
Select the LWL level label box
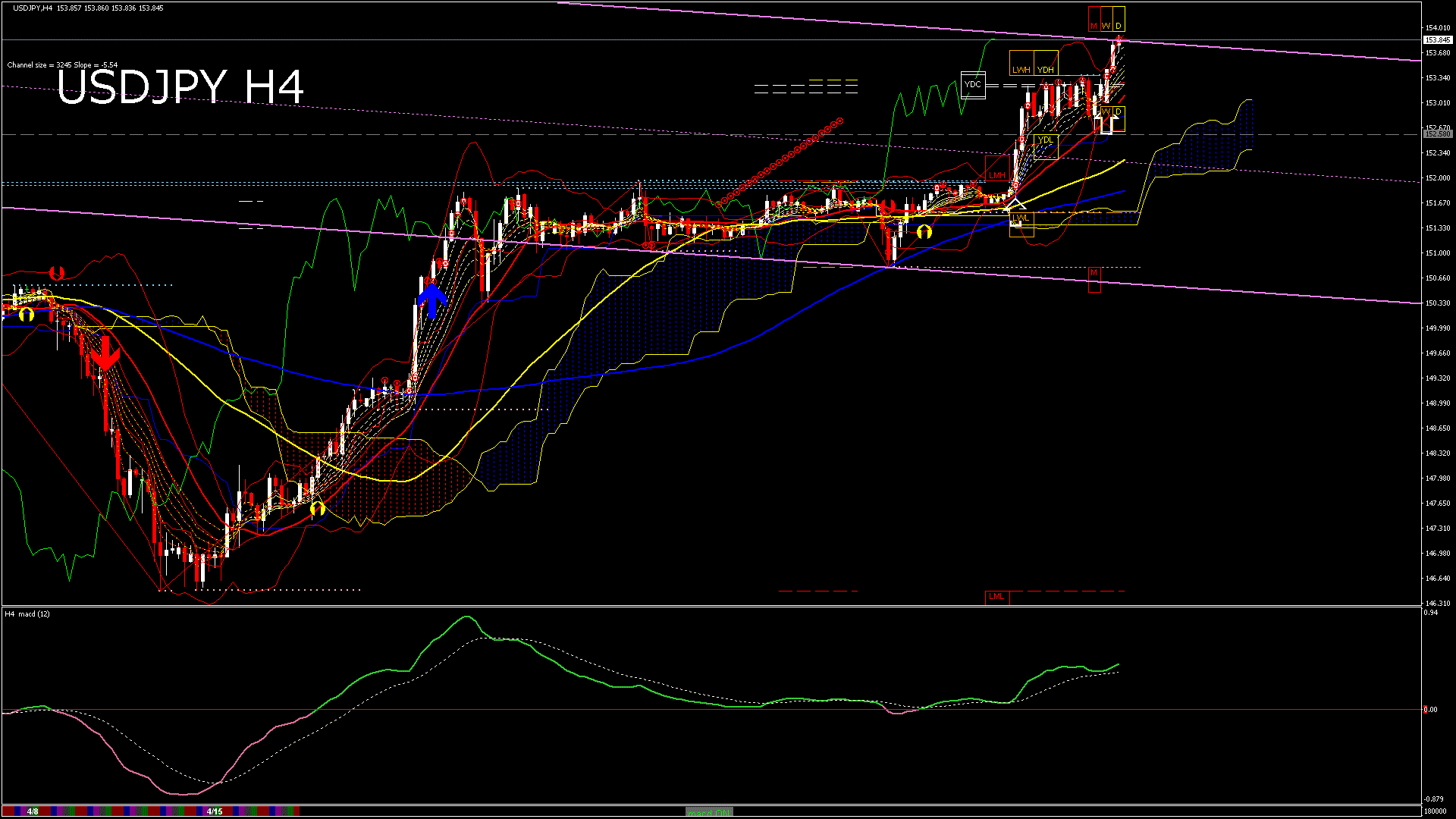pyautogui.click(x=1021, y=224)
